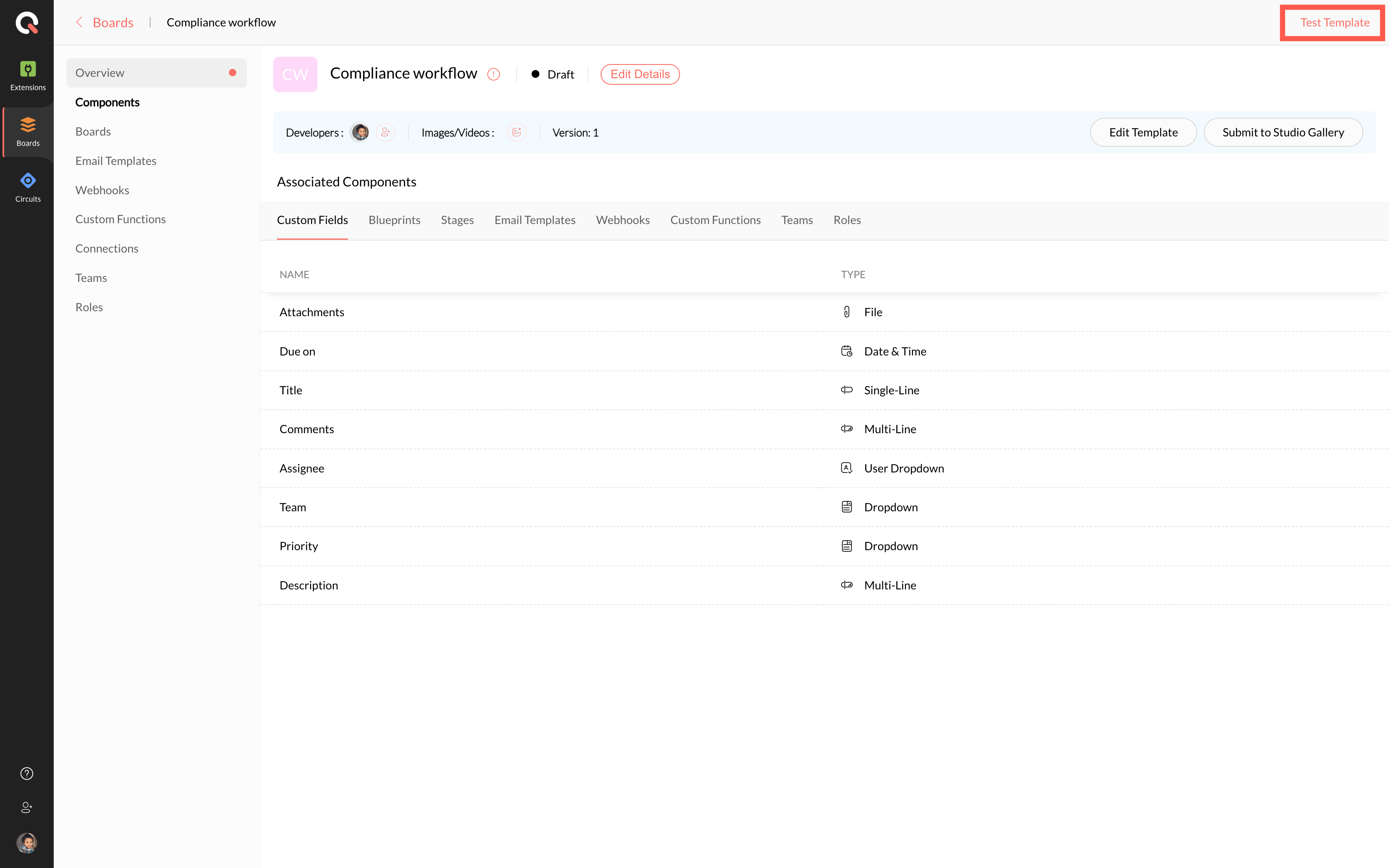This screenshot has width=1389, height=868.
Task: Click the Test Template button
Action: click(x=1334, y=22)
